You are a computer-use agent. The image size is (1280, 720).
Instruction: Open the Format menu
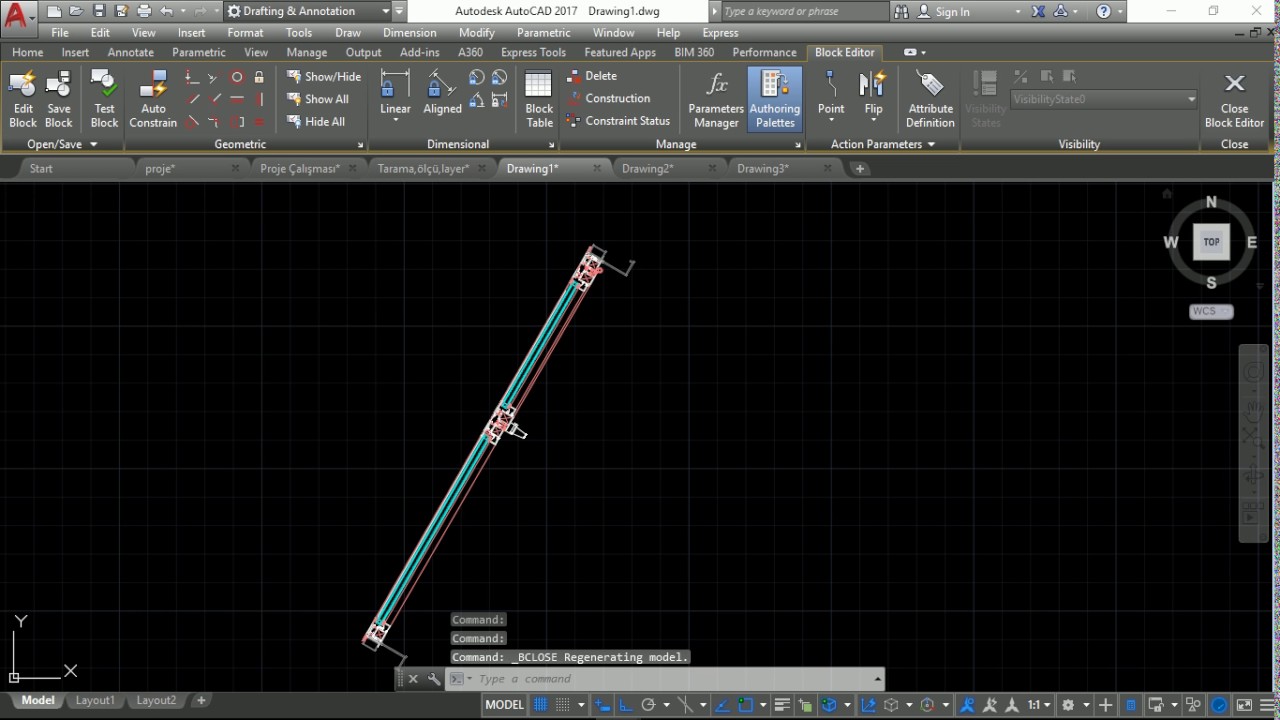coord(245,33)
